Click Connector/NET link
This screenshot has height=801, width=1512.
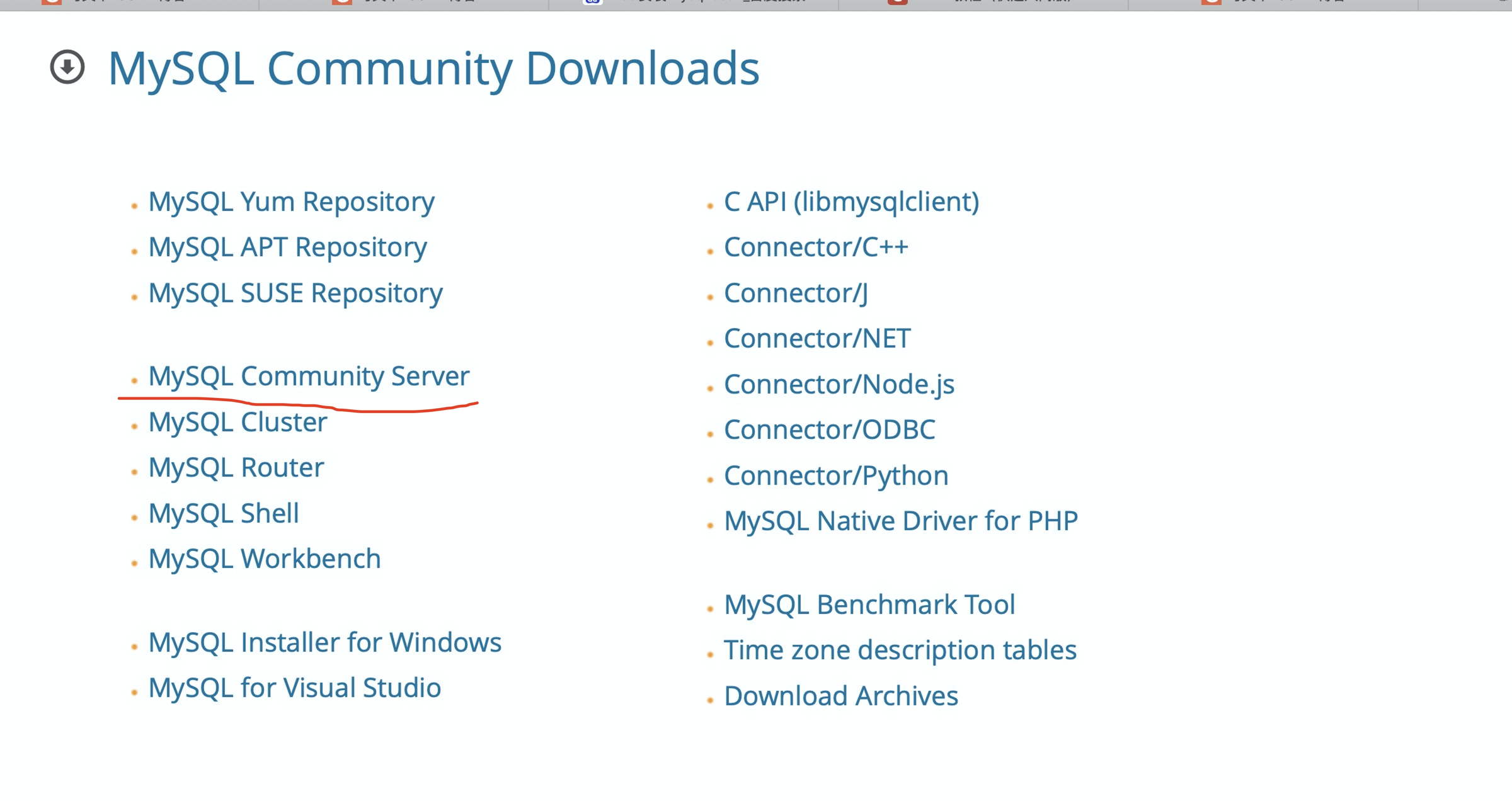(x=817, y=339)
